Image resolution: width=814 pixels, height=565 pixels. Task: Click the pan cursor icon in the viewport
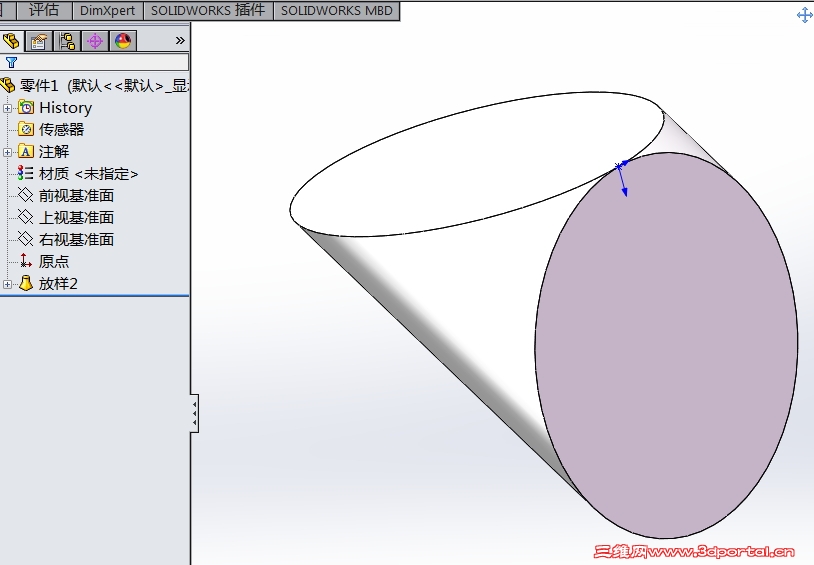pyautogui.click(x=805, y=15)
